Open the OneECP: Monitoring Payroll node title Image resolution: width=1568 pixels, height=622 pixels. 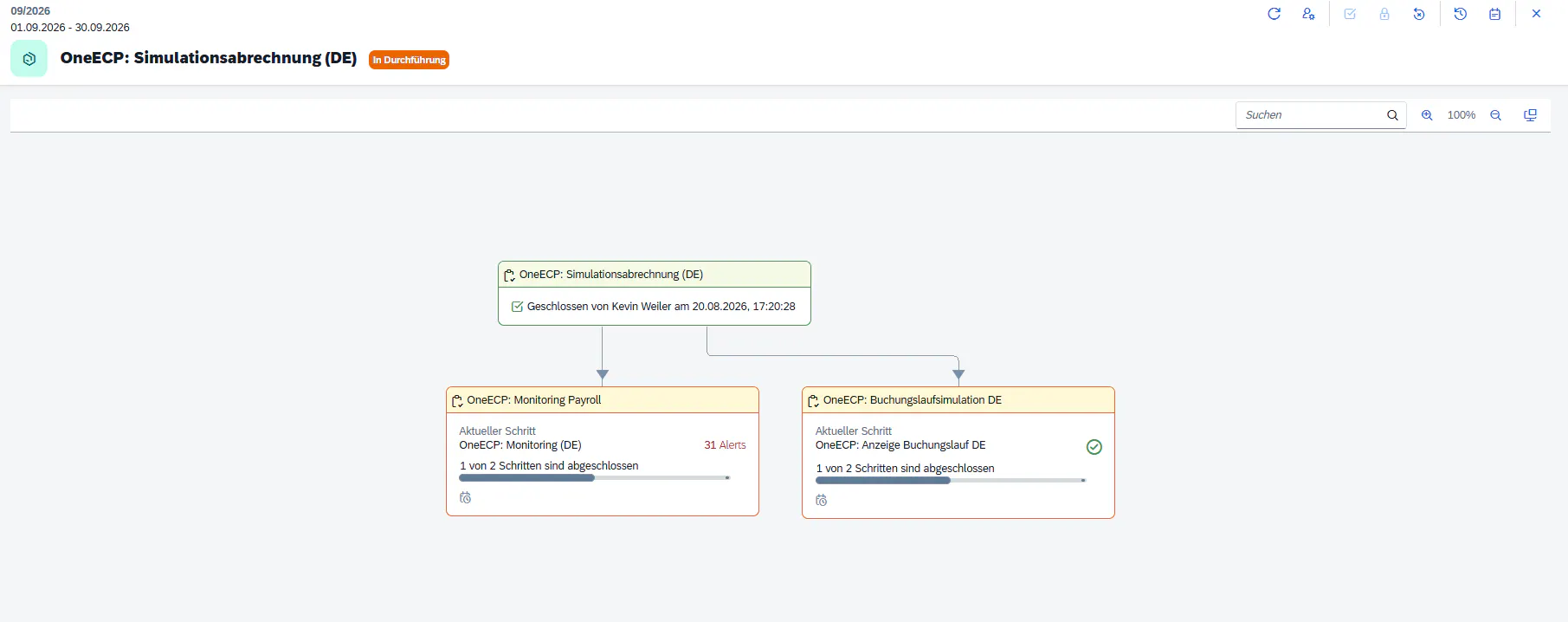coord(534,400)
